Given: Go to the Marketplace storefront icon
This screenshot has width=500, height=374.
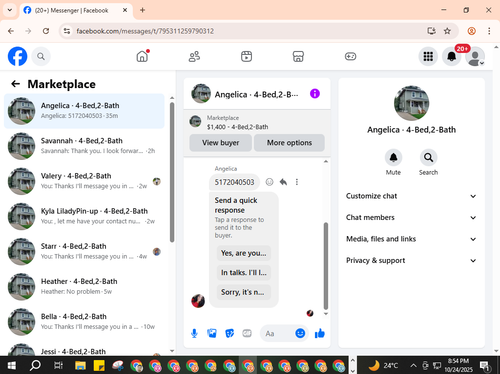Looking at the screenshot, I should click(x=298, y=56).
